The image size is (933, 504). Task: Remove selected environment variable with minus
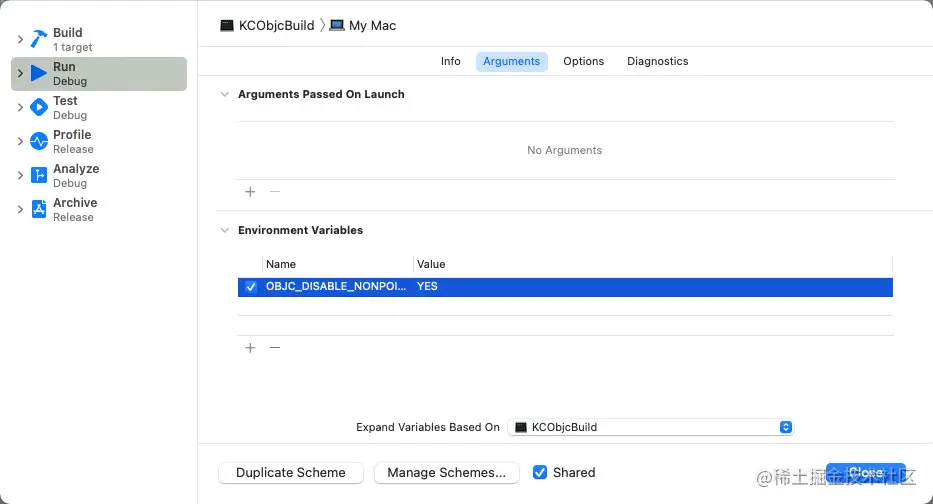(275, 348)
